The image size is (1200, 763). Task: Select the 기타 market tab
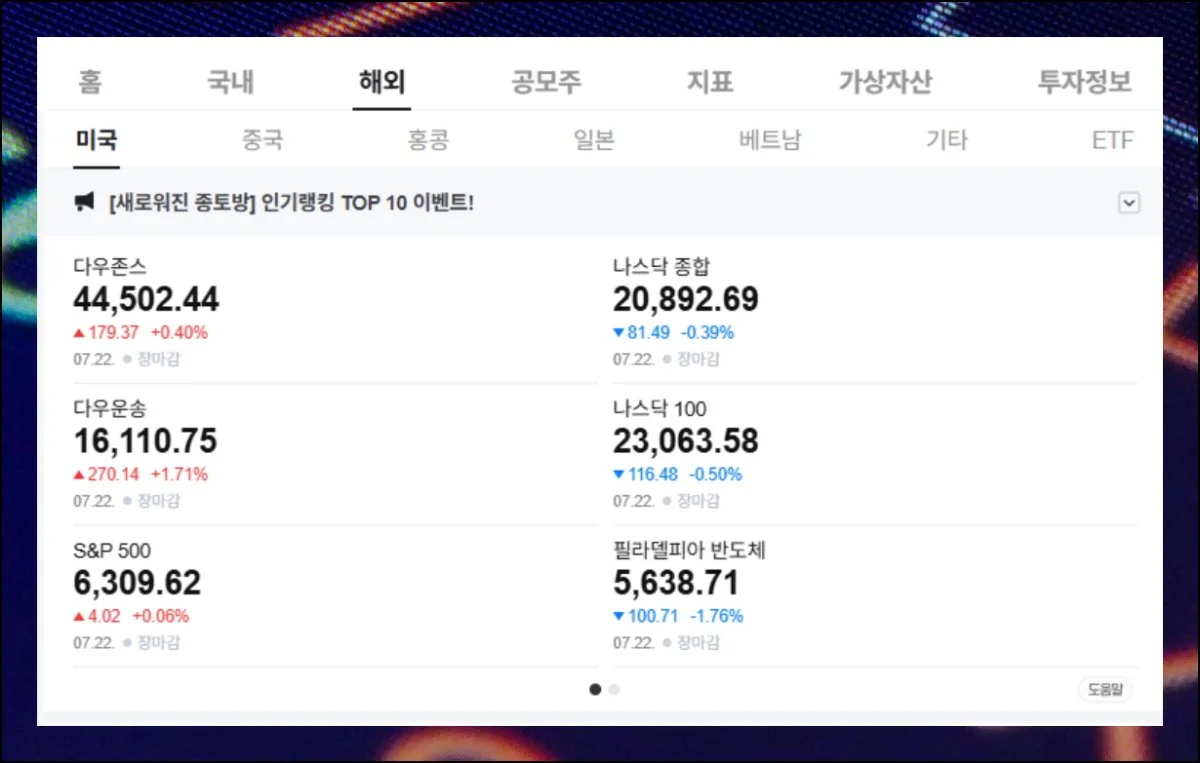[946, 140]
